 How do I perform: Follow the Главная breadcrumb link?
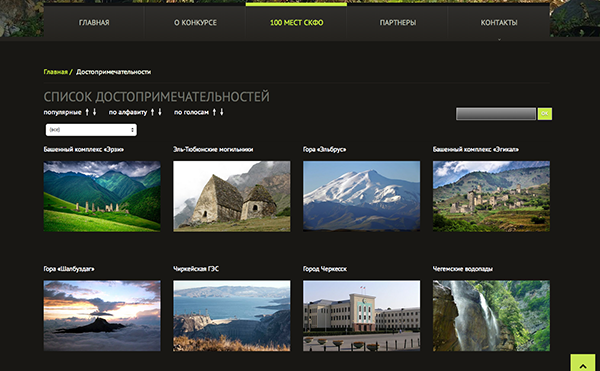pyautogui.click(x=55, y=72)
